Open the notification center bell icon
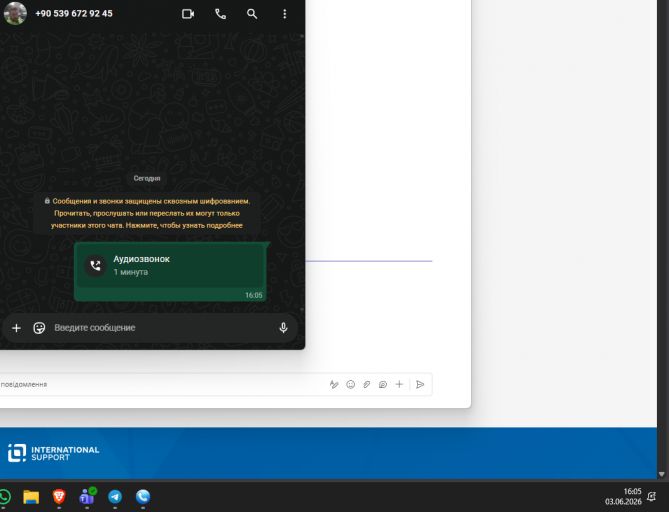This screenshot has height=512, width=669. click(x=652, y=496)
